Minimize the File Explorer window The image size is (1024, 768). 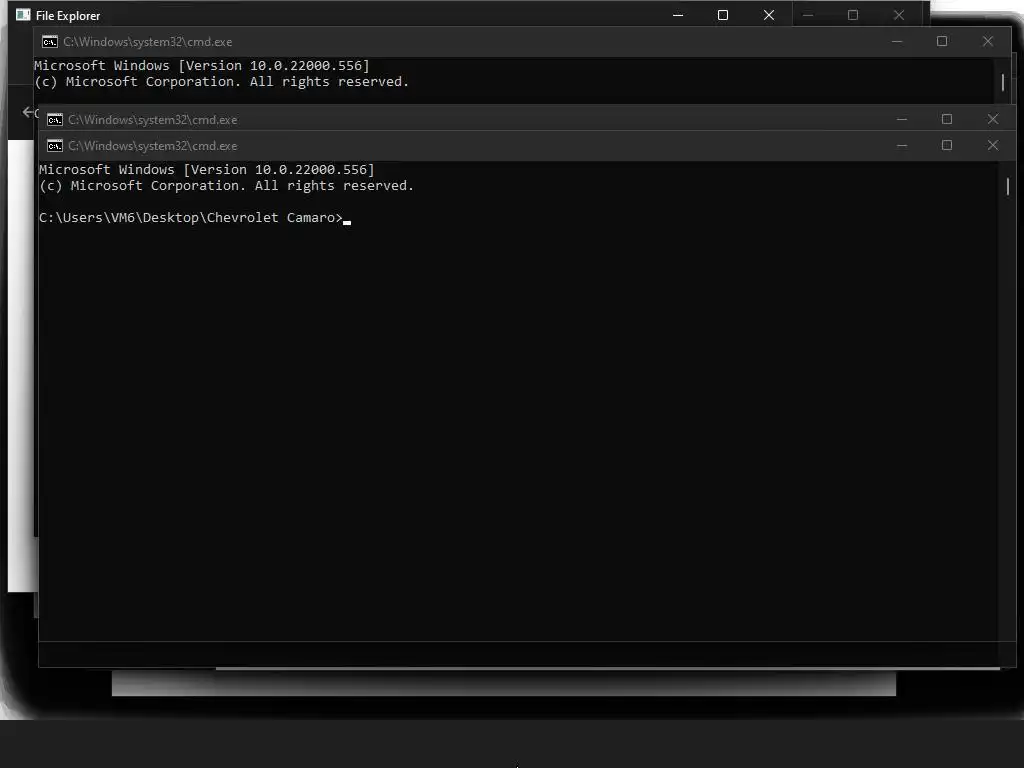point(678,15)
